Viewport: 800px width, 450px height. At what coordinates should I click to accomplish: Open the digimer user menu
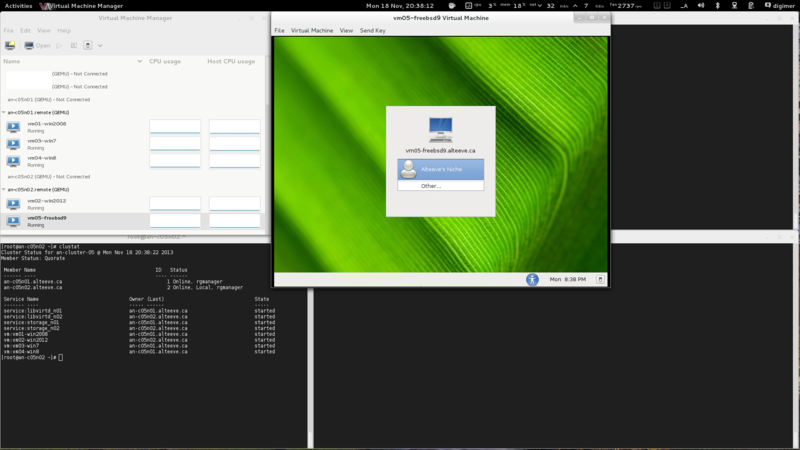click(x=780, y=6)
